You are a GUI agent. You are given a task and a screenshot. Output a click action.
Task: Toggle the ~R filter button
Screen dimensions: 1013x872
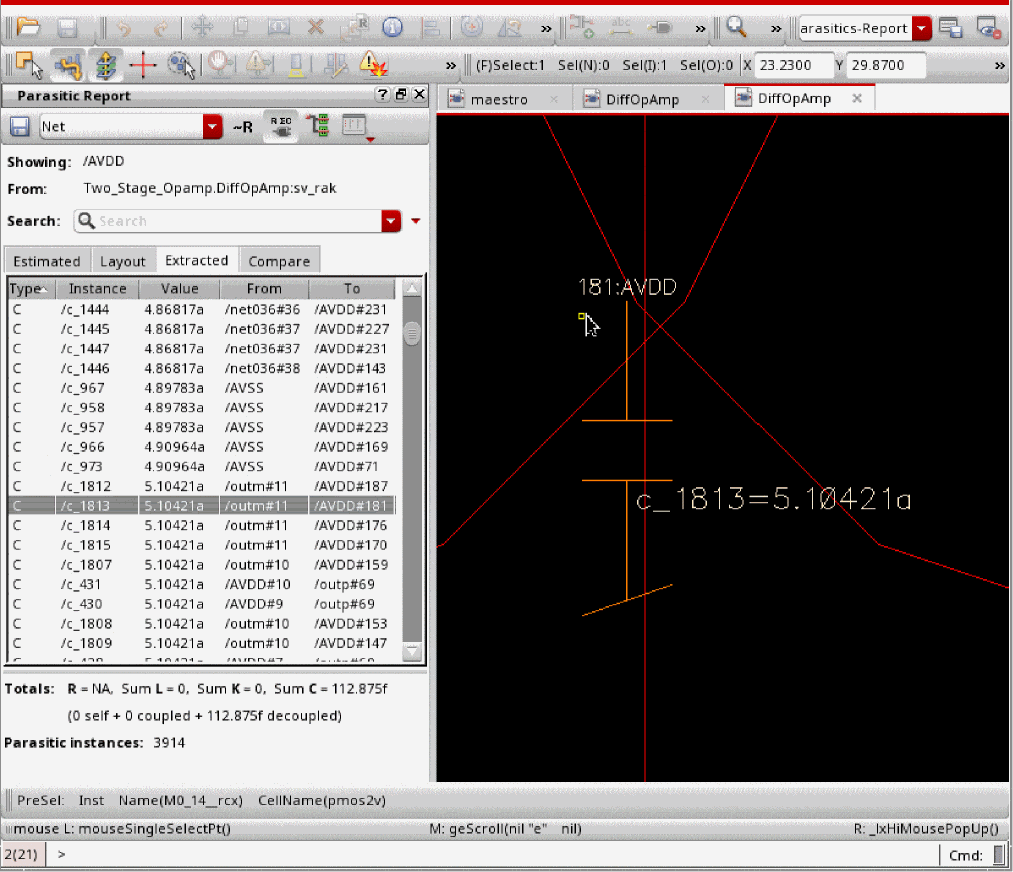point(243,127)
